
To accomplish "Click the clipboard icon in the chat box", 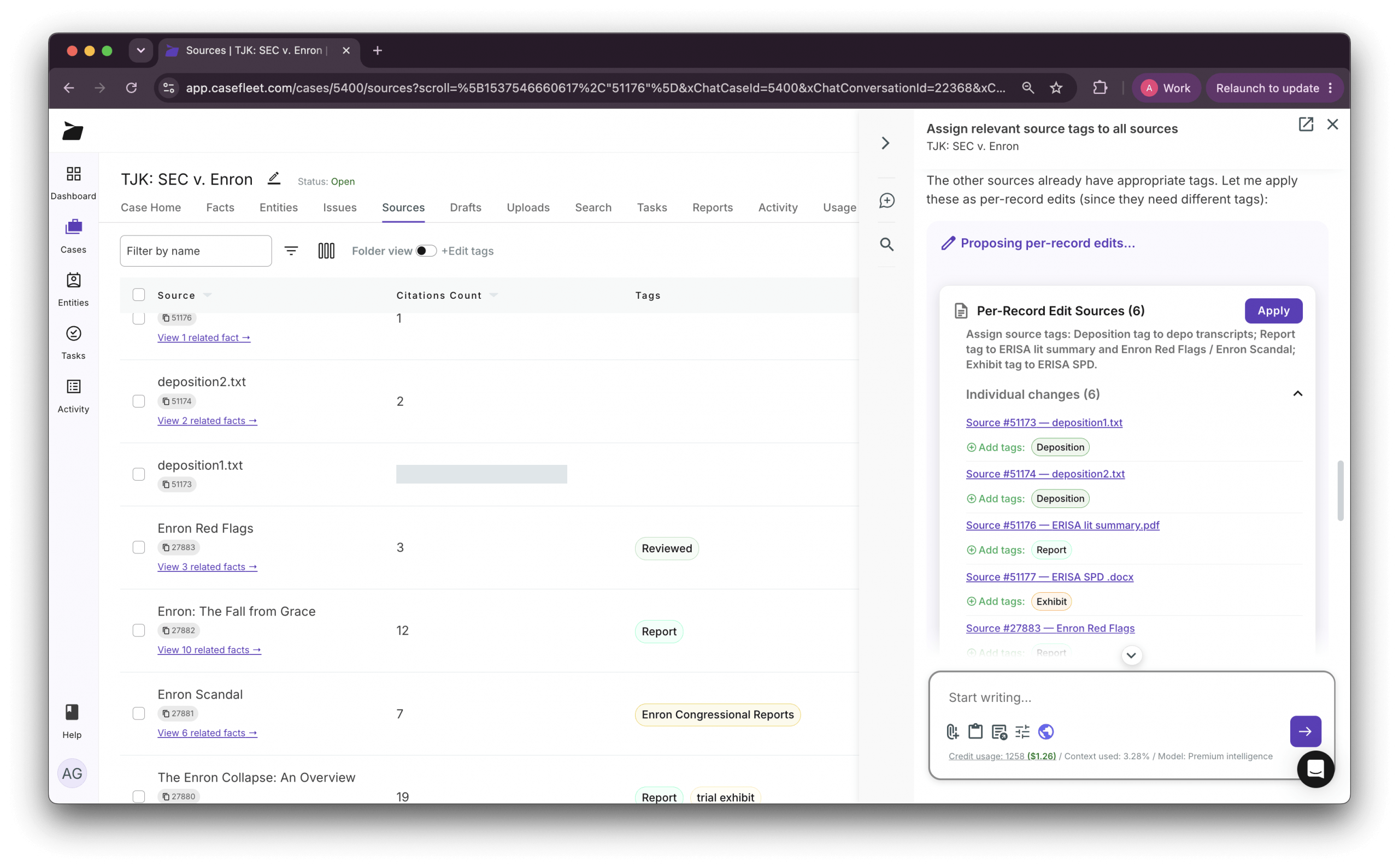I will (x=975, y=731).
